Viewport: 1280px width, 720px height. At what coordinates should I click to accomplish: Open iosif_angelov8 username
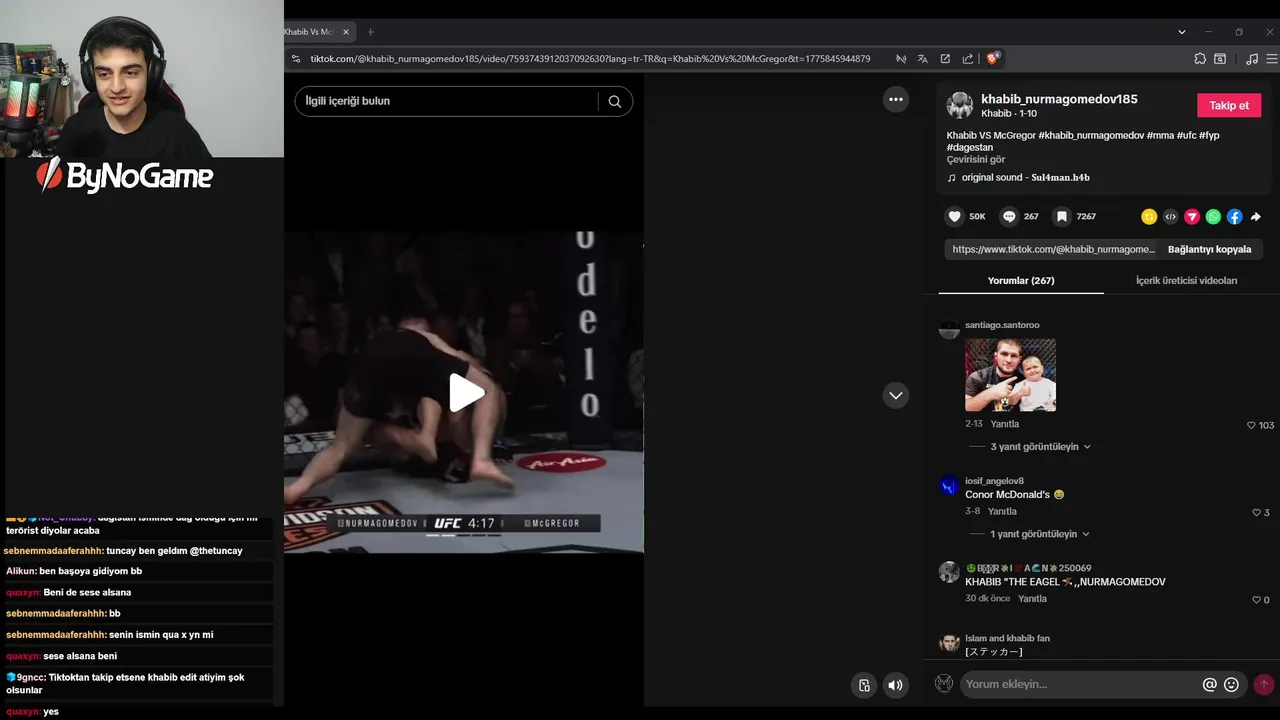(994, 481)
